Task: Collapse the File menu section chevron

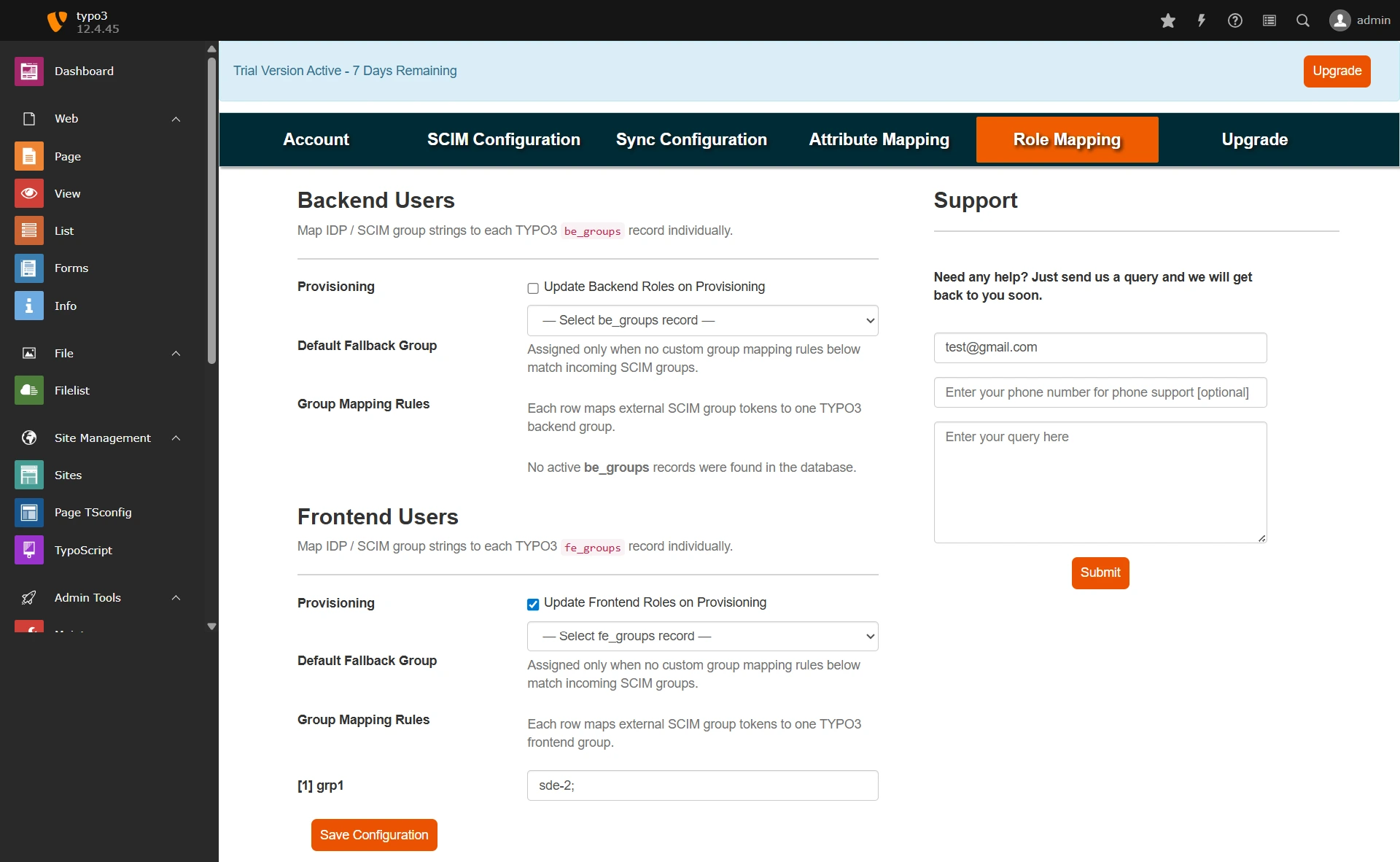Action: (x=176, y=353)
